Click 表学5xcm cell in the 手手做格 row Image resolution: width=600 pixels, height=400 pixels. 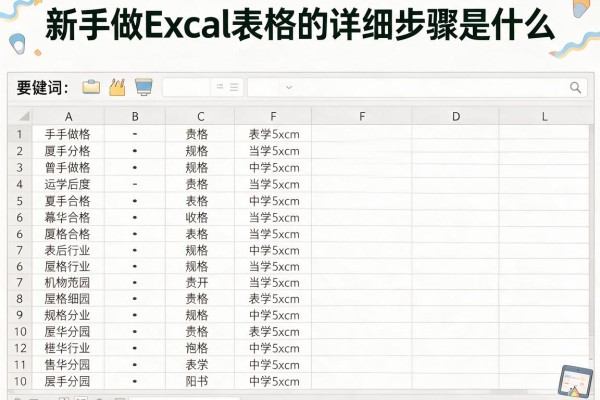click(x=274, y=134)
